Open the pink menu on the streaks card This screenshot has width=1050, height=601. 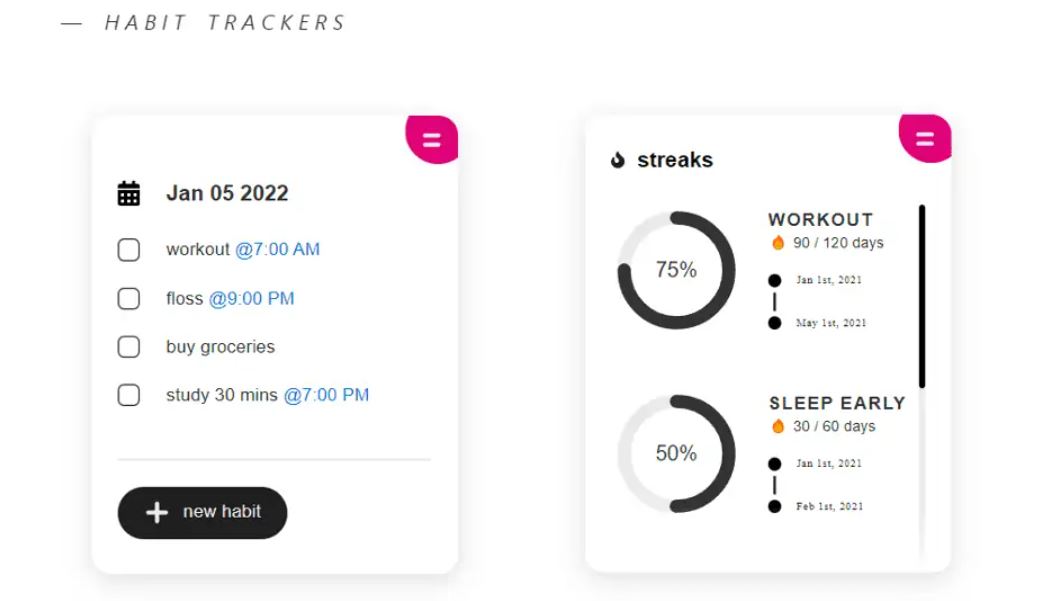(925, 138)
